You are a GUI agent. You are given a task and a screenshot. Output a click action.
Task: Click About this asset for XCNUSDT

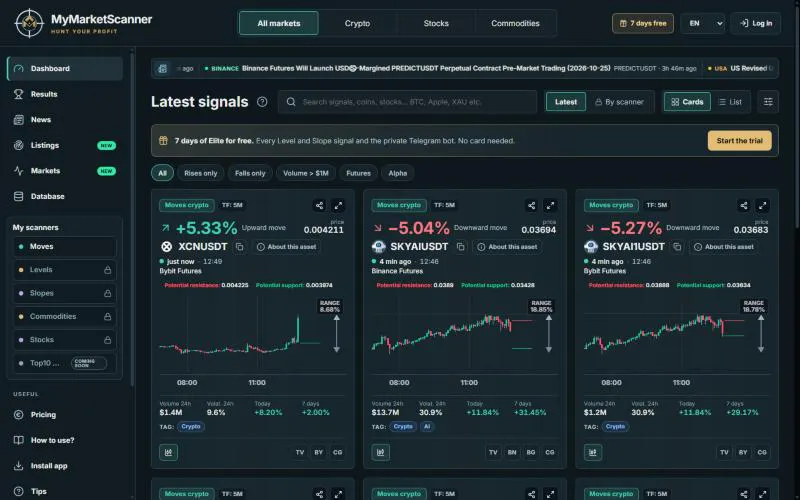point(286,247)
